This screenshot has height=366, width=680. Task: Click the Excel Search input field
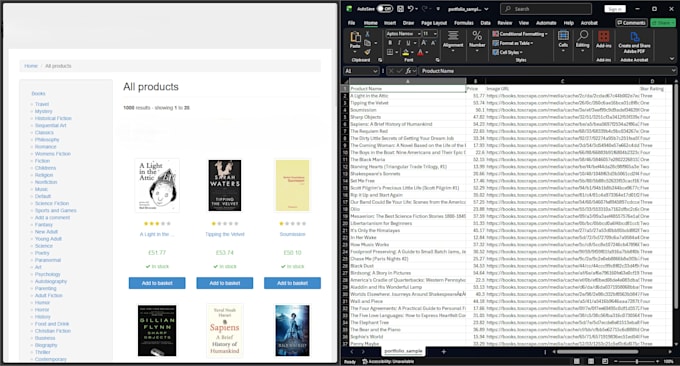(x=546, y=9)
